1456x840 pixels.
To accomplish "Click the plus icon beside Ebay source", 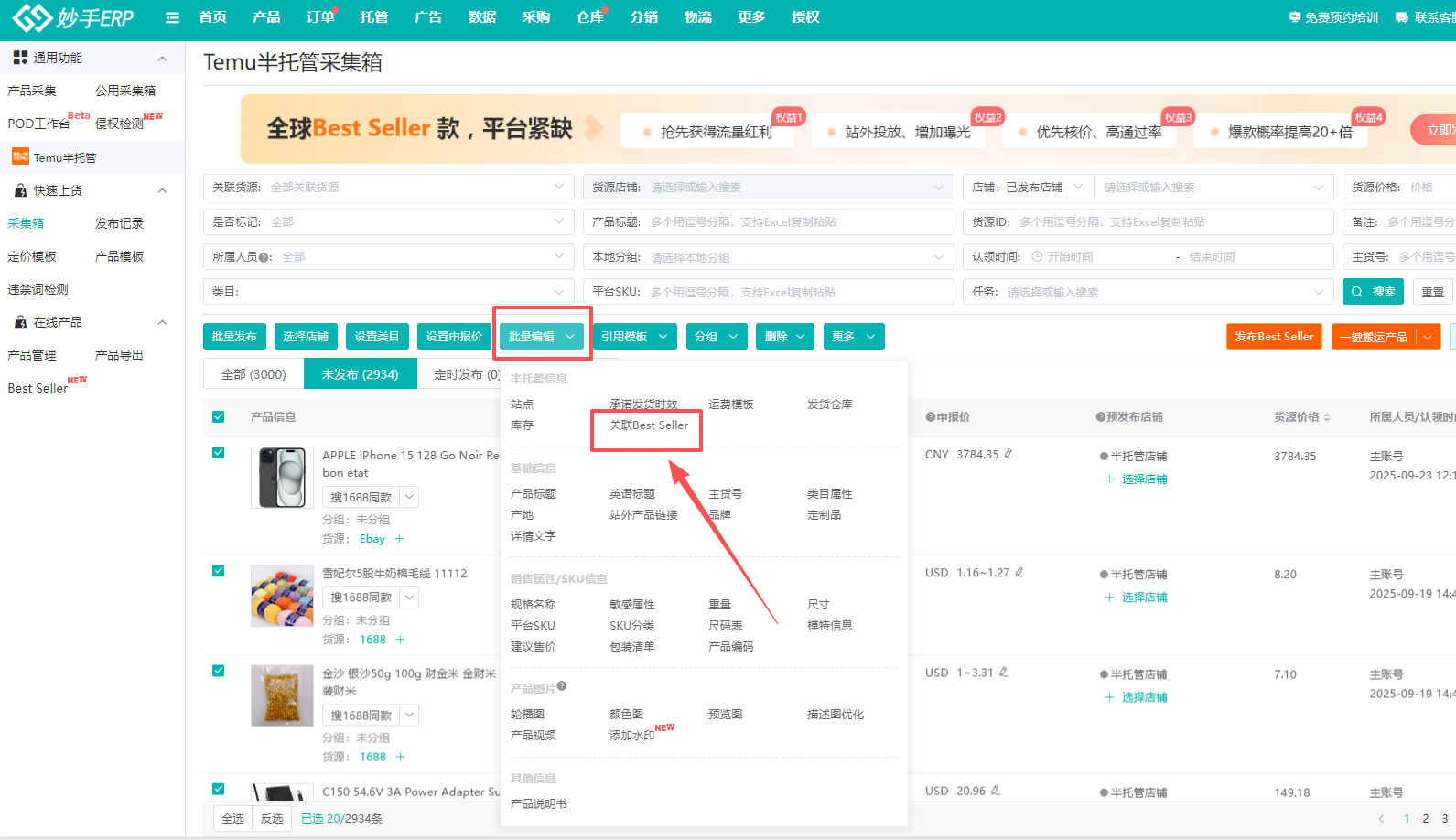I will click(x=399, y=539).
